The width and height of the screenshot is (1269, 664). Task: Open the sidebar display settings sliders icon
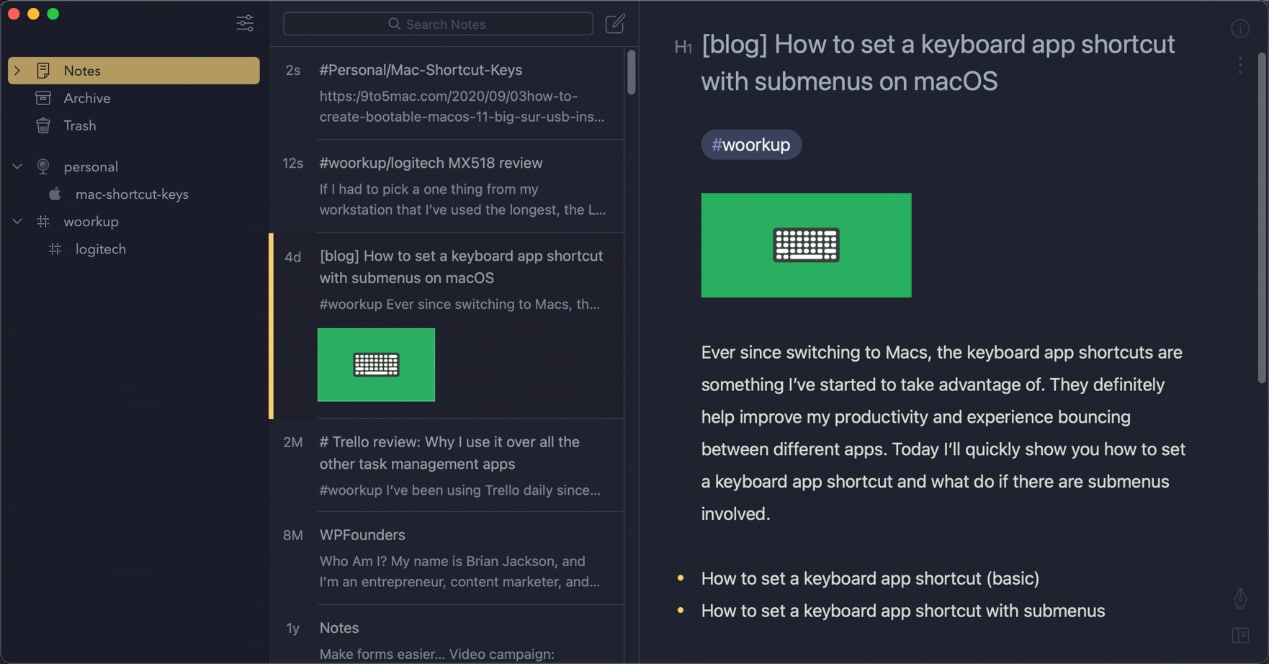[x=244, y=23]
